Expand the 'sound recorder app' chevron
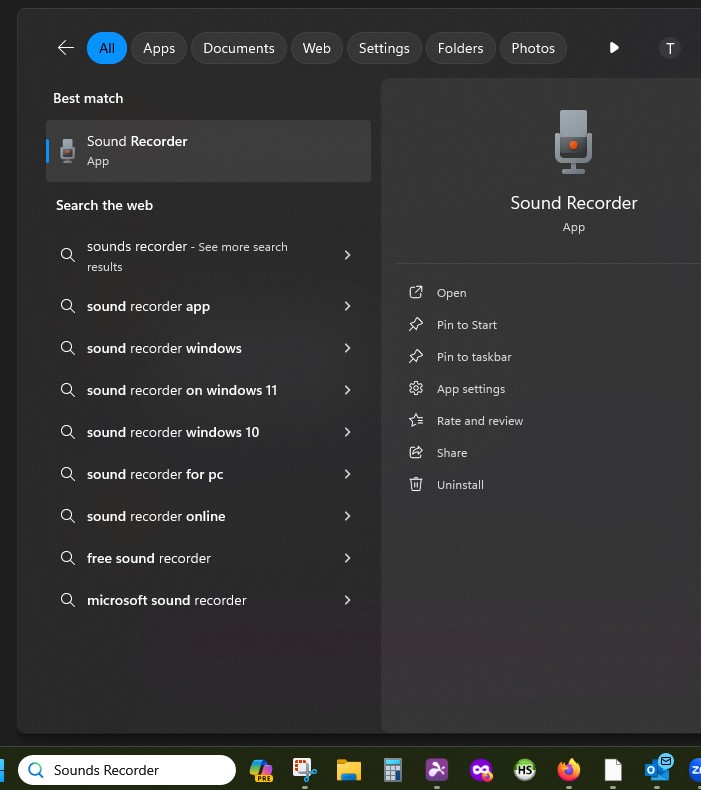The height and width of the screenshot is (790, 701). [347, 306]
